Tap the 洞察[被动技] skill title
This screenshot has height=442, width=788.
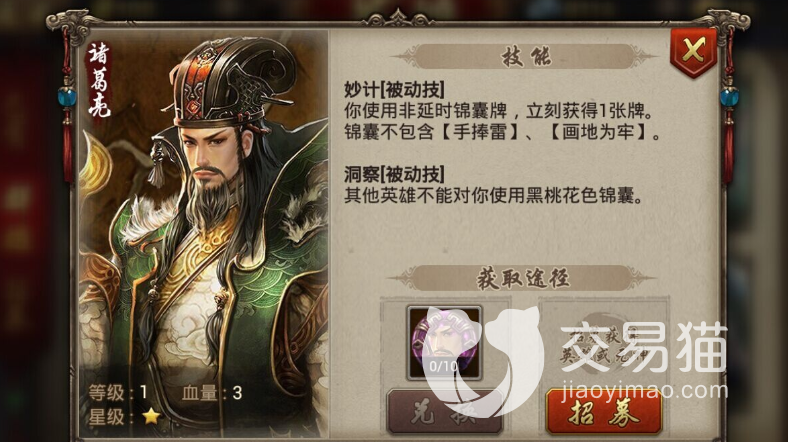click(x=395, y=174)
